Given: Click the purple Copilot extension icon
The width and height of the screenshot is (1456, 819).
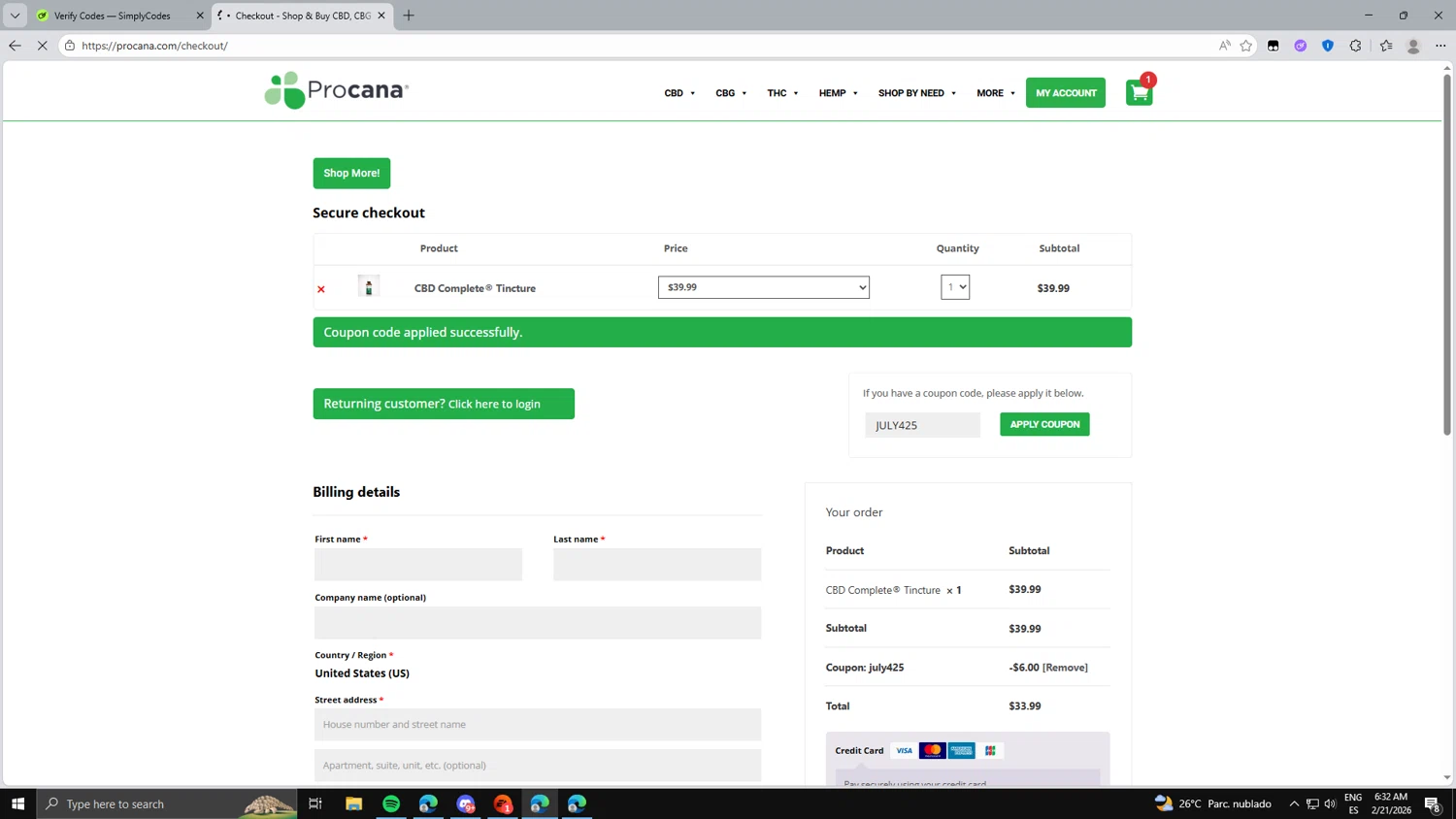Looking at the screenshot, I should (x=1301, y=46).
